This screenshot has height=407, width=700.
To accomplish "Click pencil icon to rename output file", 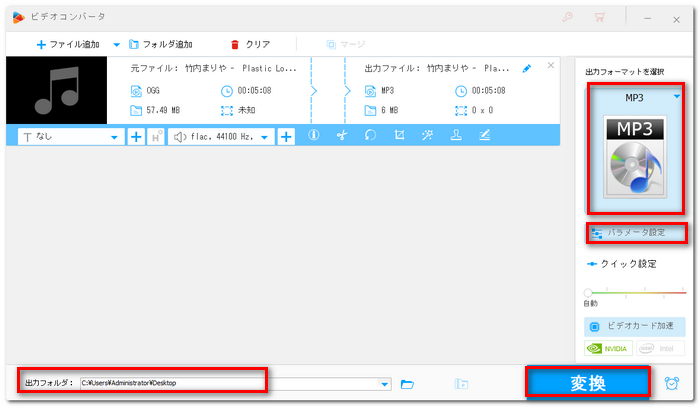I will (527, 68).
